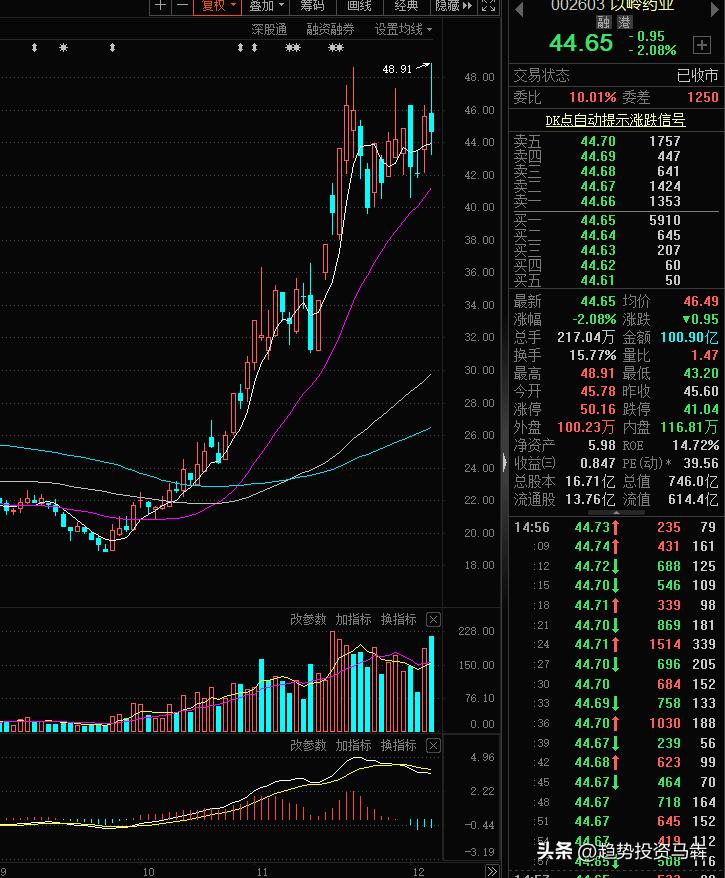Click the first event marker above chart

coord(35,48)
